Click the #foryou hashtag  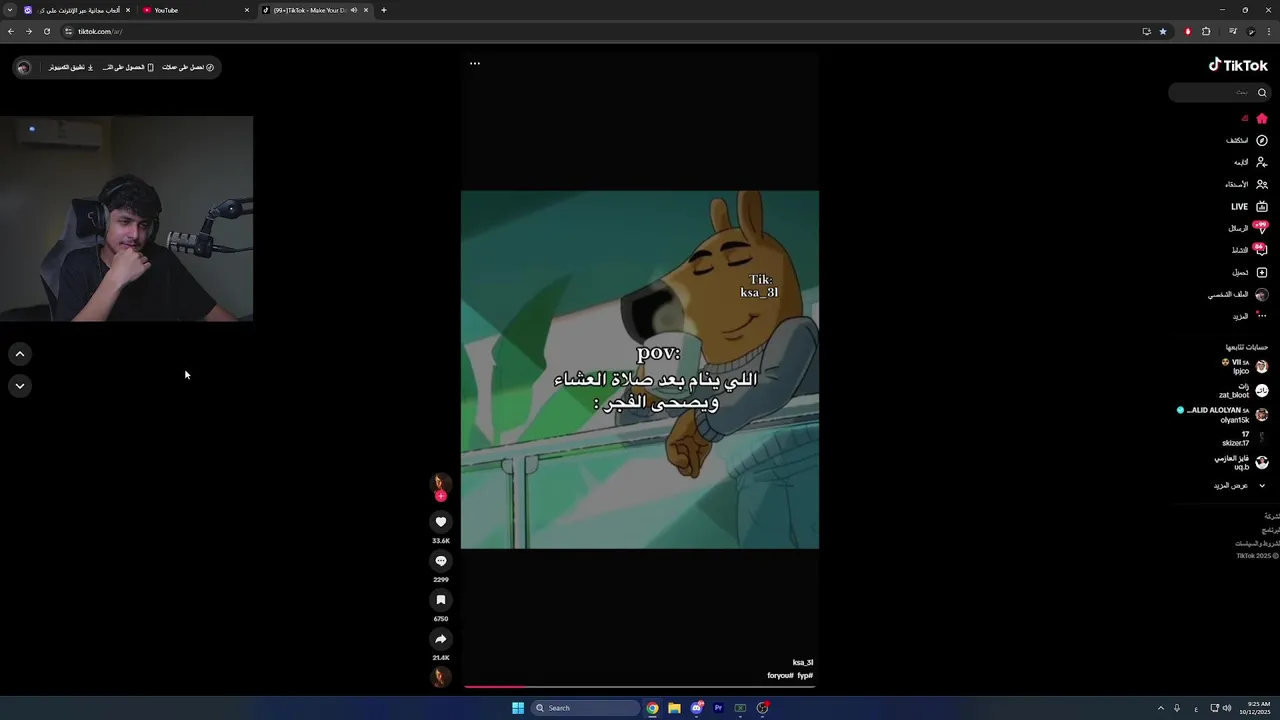coord(780,676)
